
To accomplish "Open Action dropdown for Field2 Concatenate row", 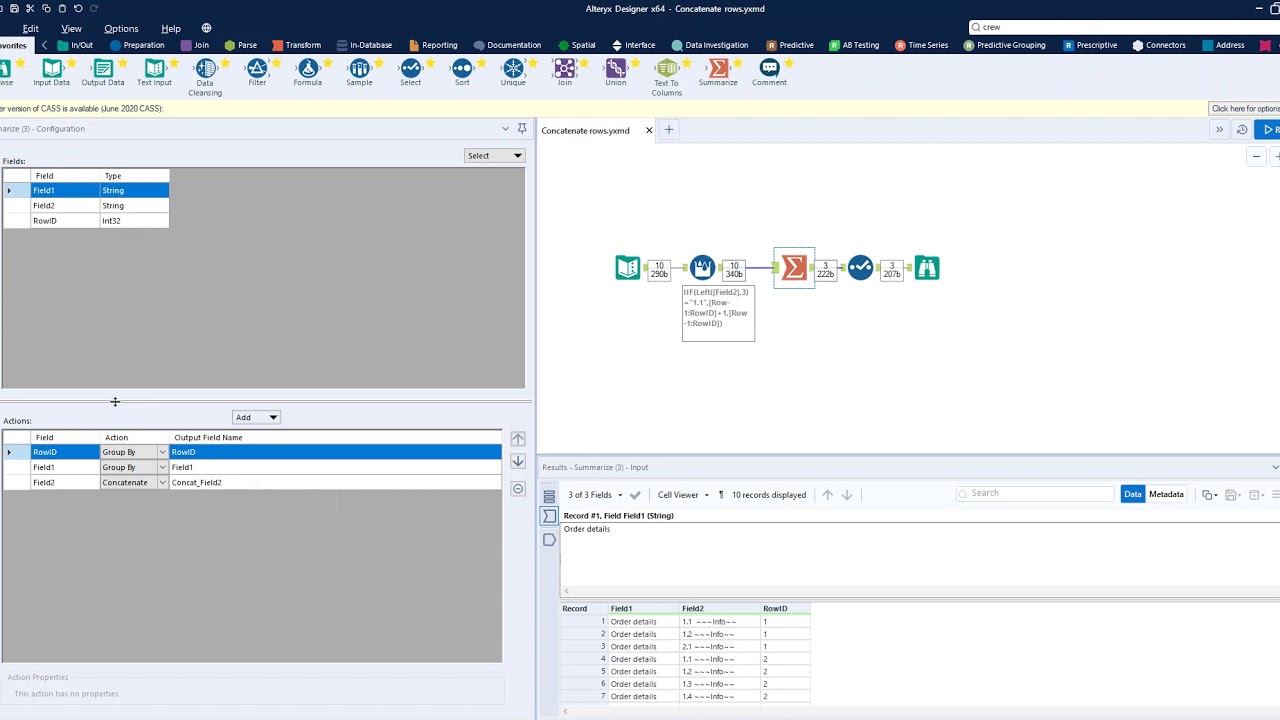I will 162,482.
